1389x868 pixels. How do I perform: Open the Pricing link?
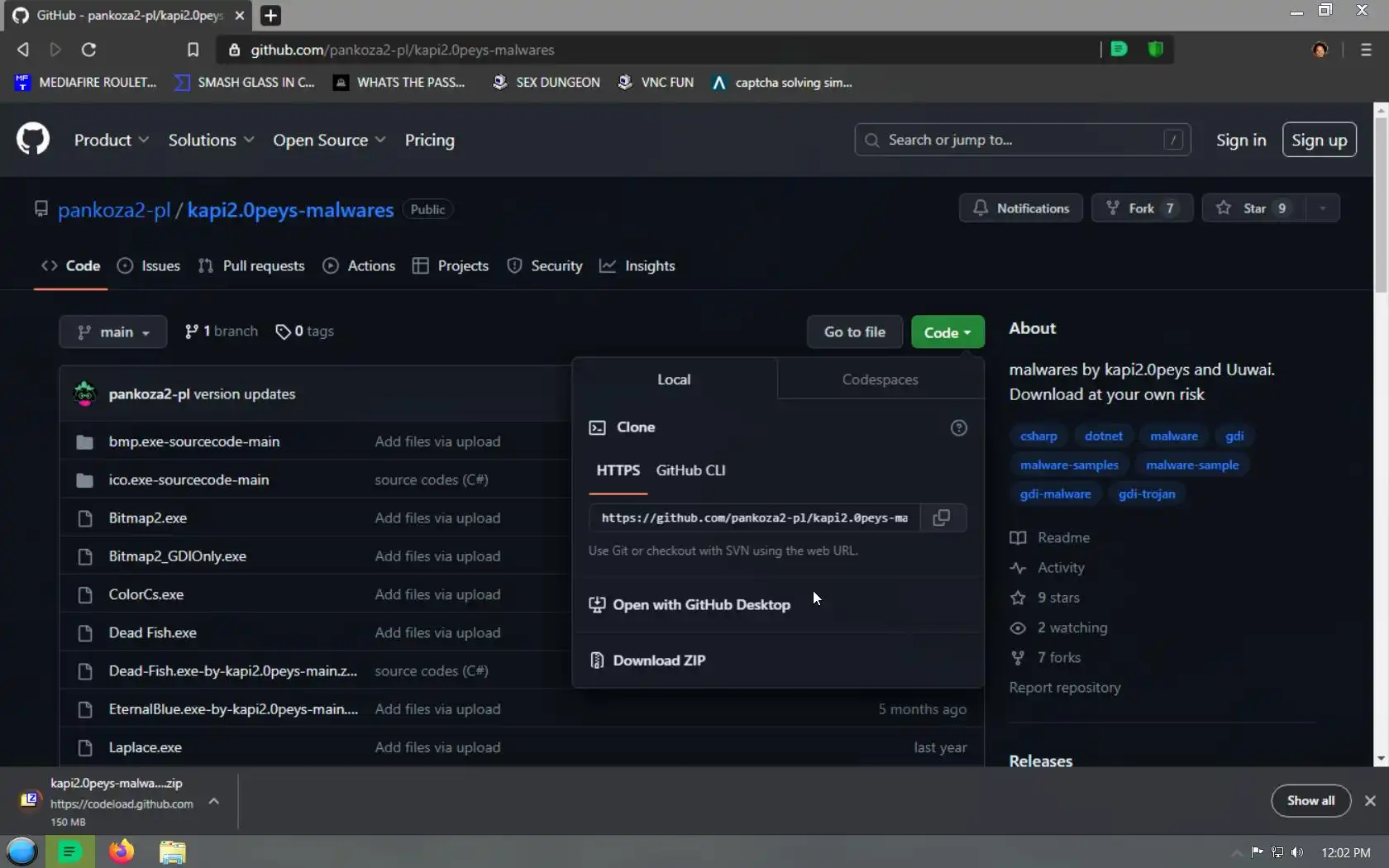pyautogui.click(x=429, y=140)
